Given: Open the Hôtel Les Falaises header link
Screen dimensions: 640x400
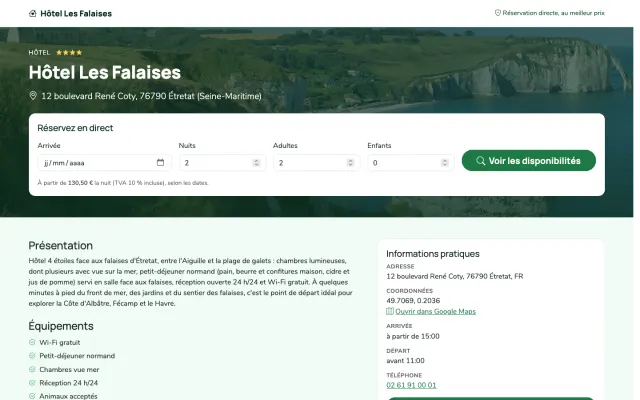Looking at the screenshot, I should click(x=70, y=13).
